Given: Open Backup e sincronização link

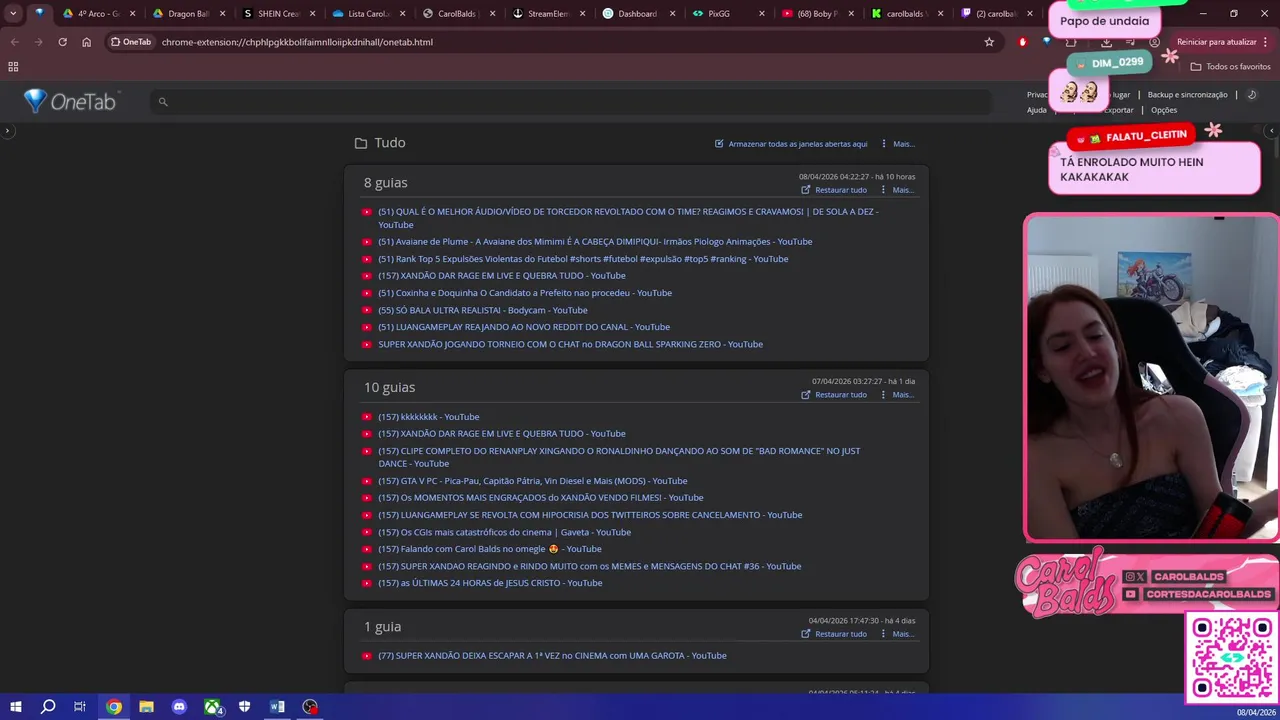Looking at the screenshot, I should pos(1187,95).
